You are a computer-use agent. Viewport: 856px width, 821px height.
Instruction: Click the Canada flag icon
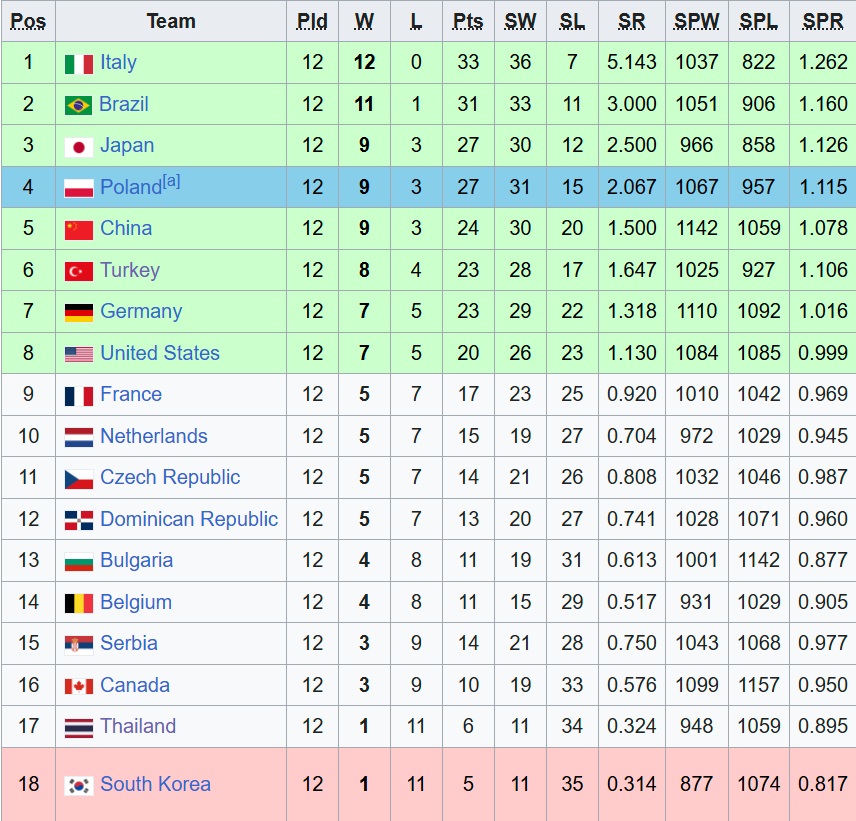click(79, 686)
